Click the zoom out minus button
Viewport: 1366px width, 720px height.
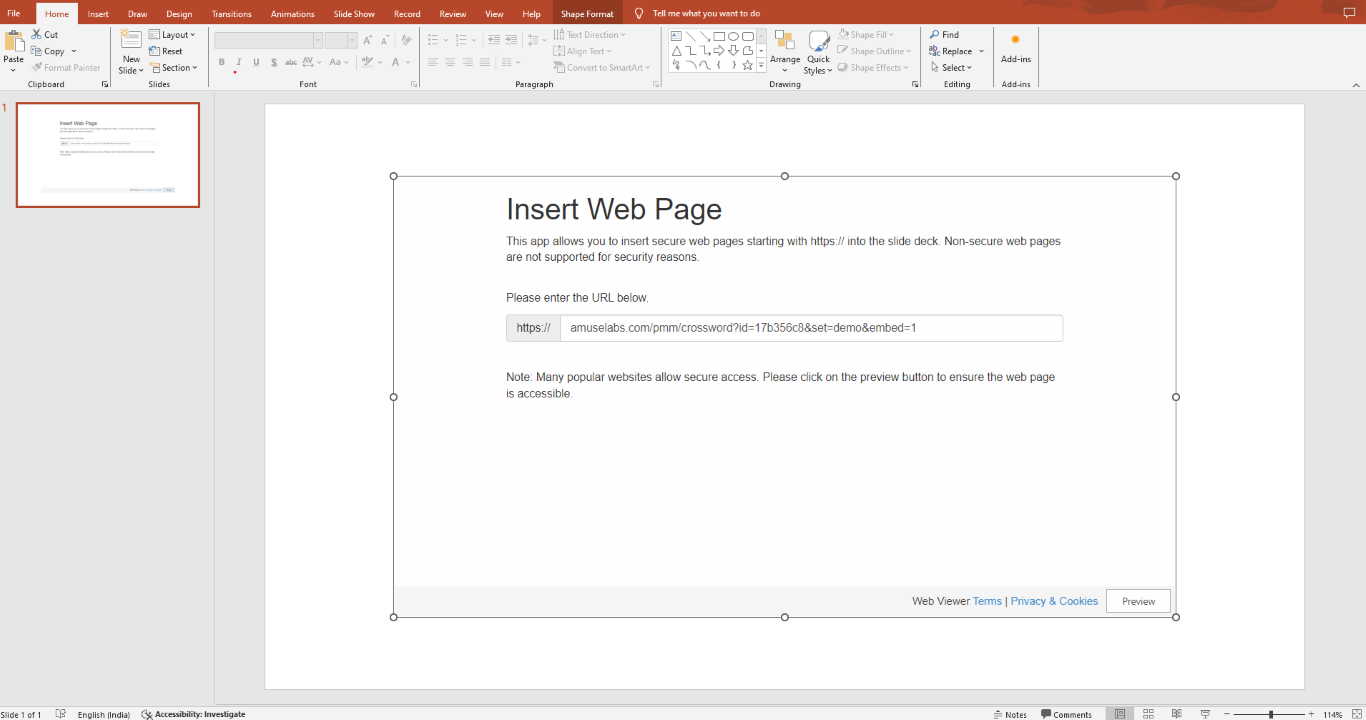(1226, 714)
